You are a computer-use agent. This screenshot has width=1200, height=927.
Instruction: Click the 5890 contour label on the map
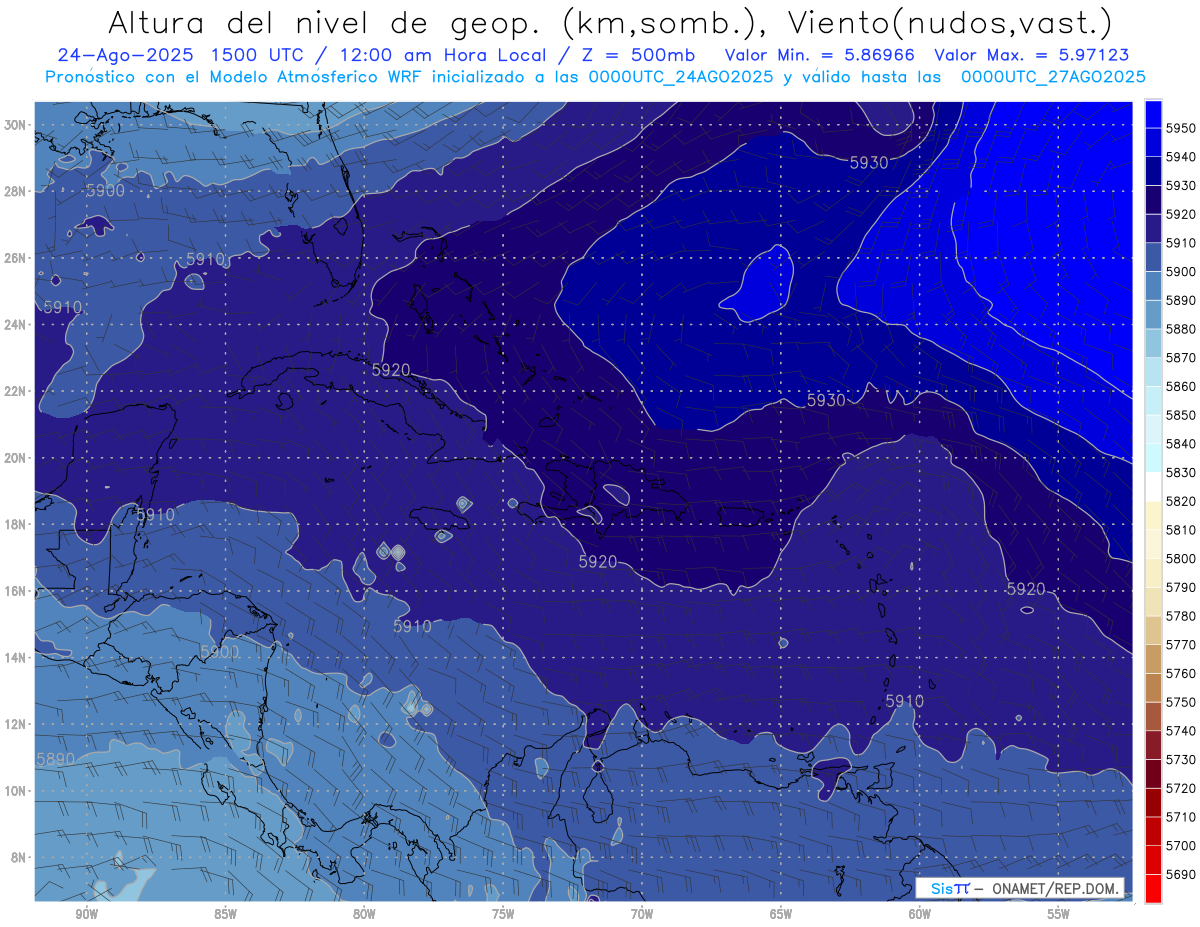(x=55, y=759)
